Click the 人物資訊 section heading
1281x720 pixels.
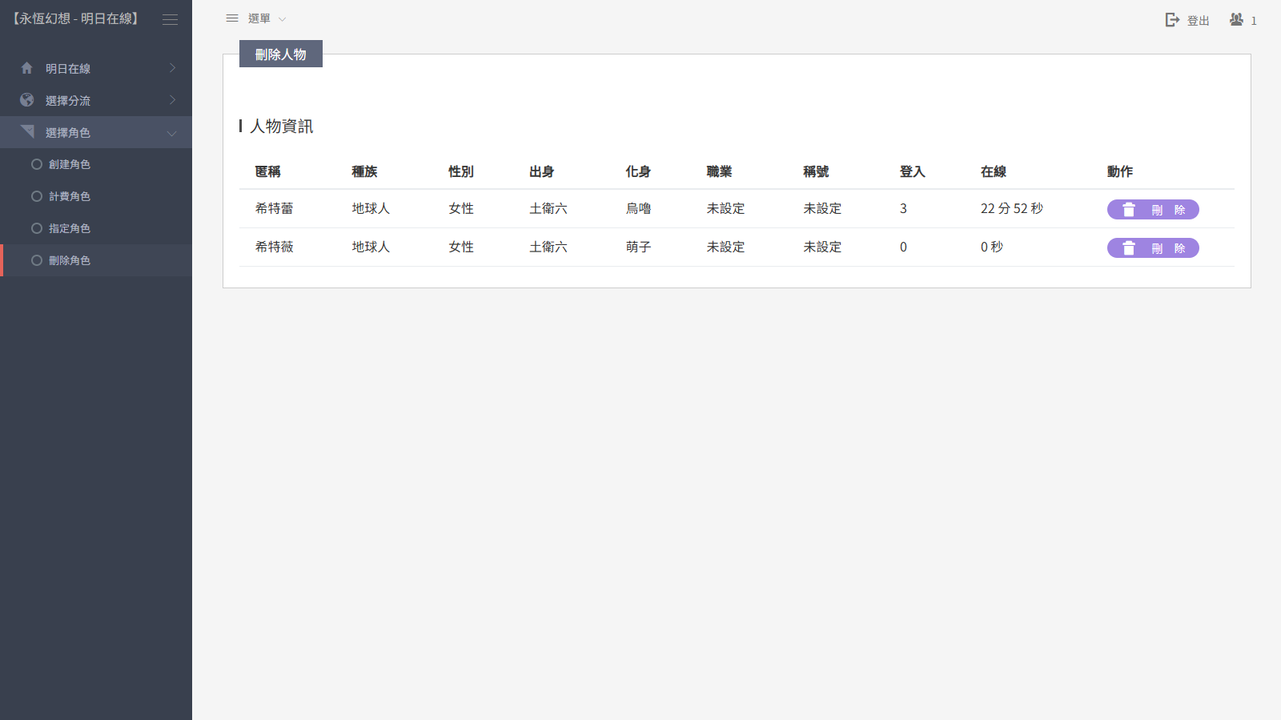click(281, 126)
